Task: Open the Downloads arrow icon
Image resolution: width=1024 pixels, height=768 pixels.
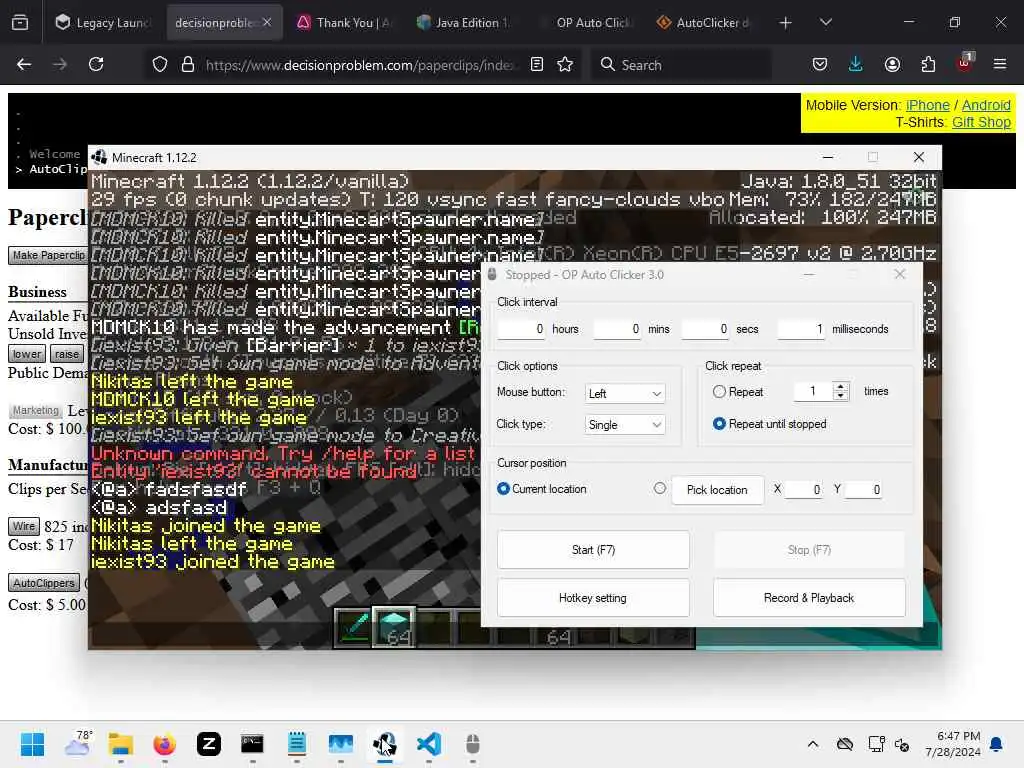Action: pos(856,64)
